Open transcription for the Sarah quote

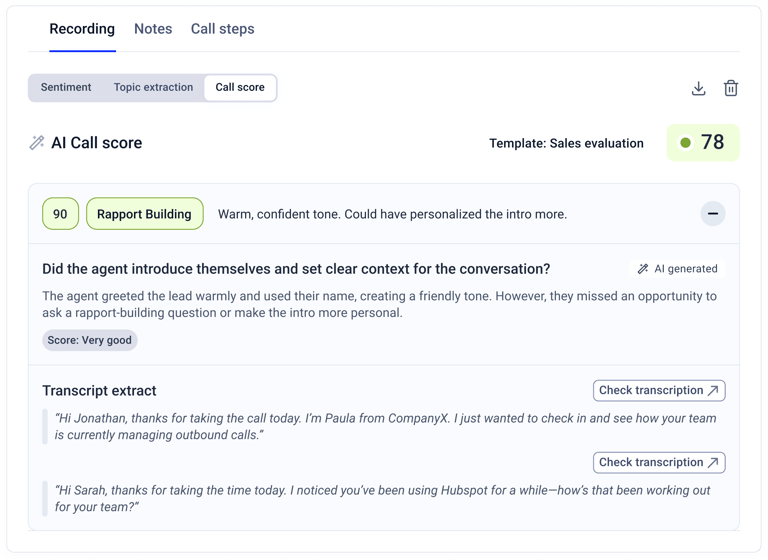(x=659, y=463)
